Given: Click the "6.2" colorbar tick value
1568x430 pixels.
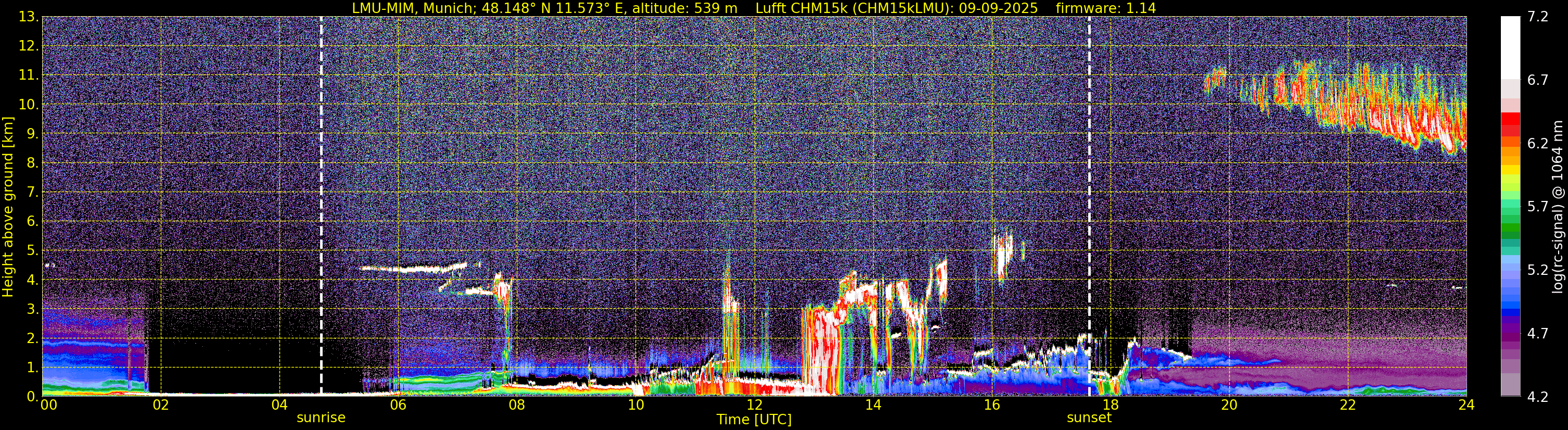Looking at the screenshot, I should point(1538,143).
